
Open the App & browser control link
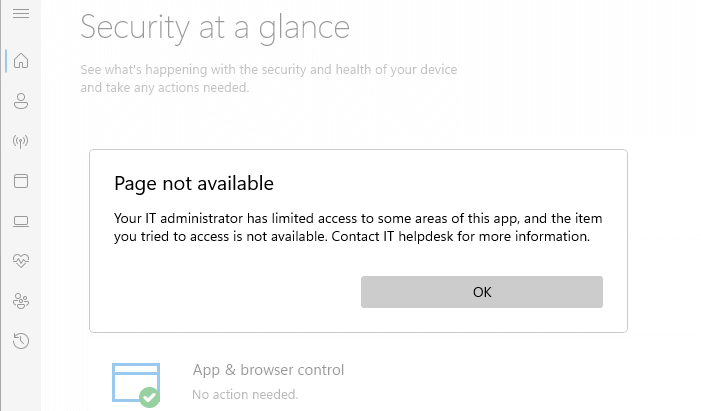268,370
